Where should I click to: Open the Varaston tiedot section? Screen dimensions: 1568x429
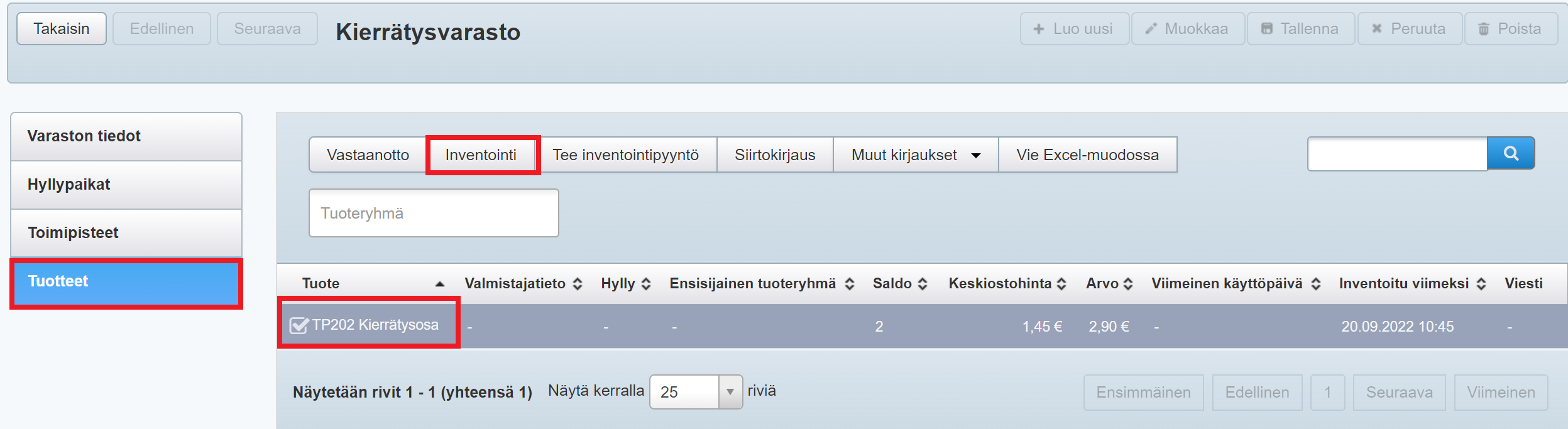pyautogui.click(x=126, y=136)
